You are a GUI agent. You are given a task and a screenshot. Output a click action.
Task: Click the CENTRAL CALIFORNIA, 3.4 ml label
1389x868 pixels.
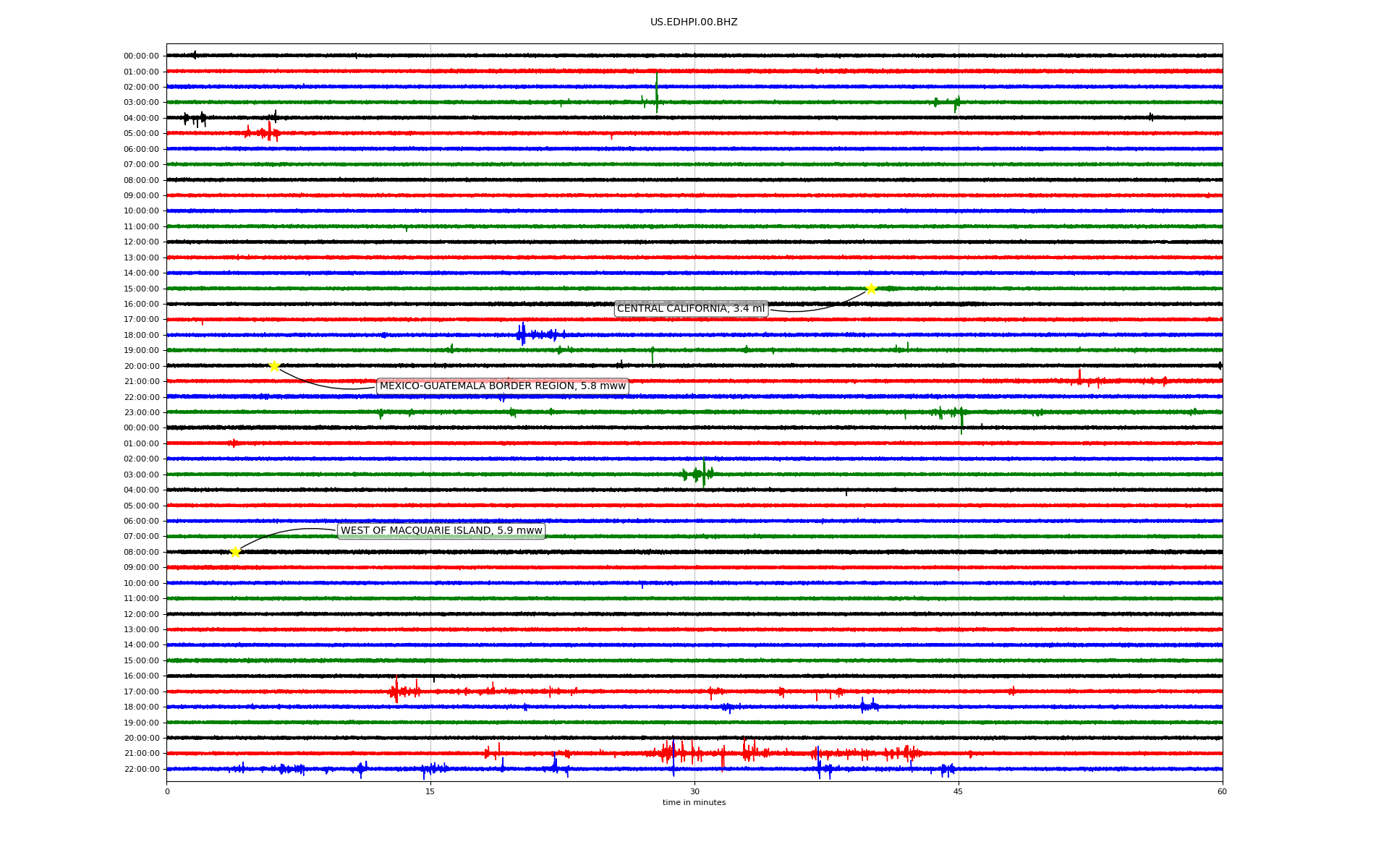[690, 309]
